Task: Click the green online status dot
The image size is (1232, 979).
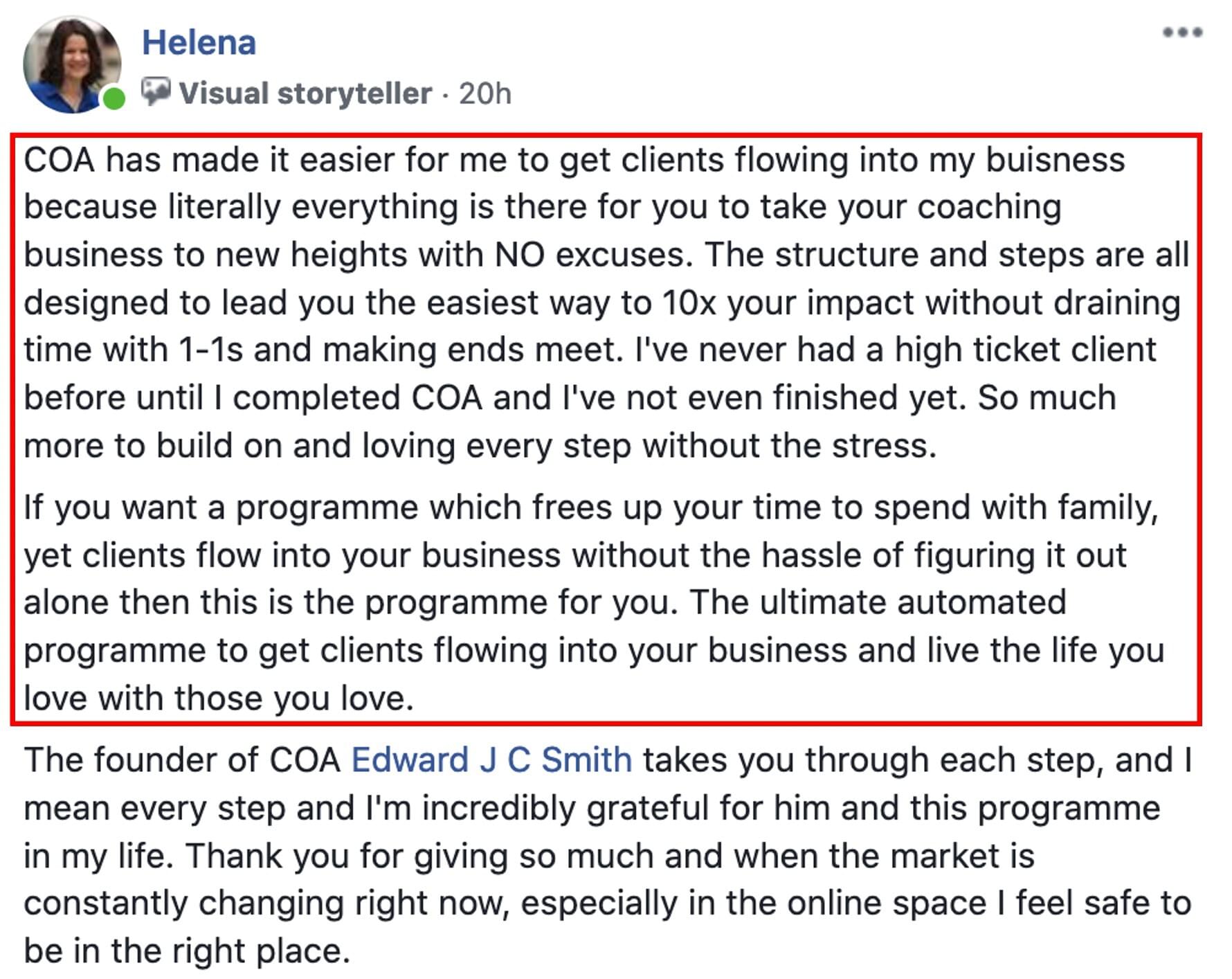Action: pyautogui.click(x=114, y=98)
